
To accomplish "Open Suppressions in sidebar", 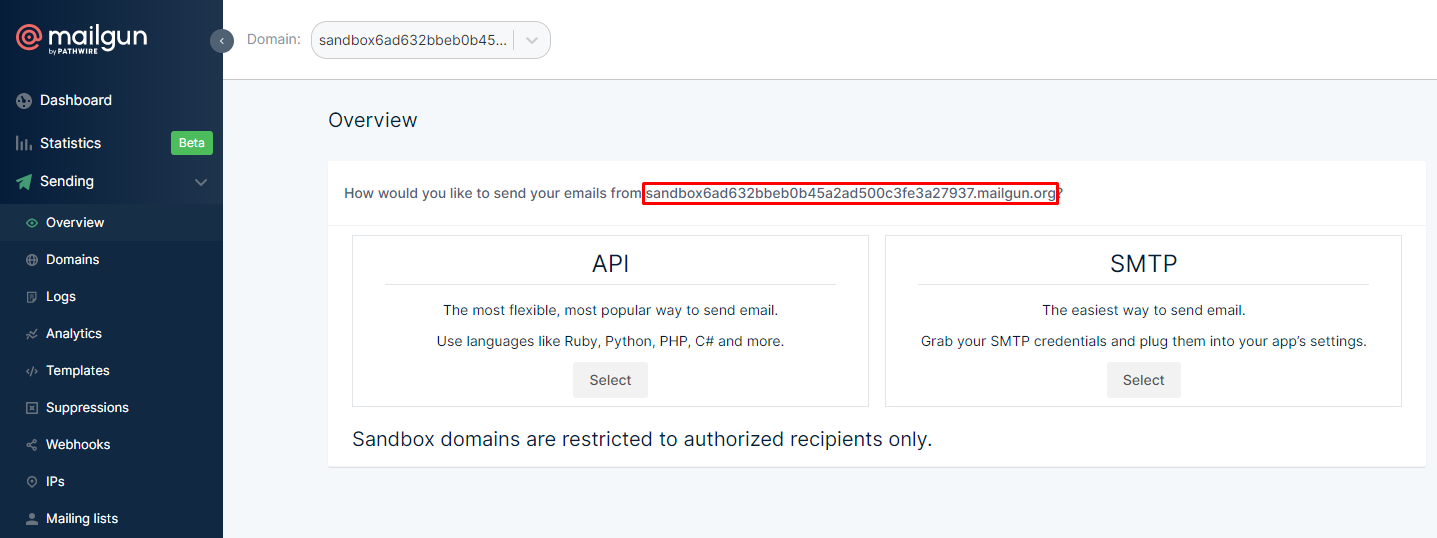I will [x=87, y=408].
